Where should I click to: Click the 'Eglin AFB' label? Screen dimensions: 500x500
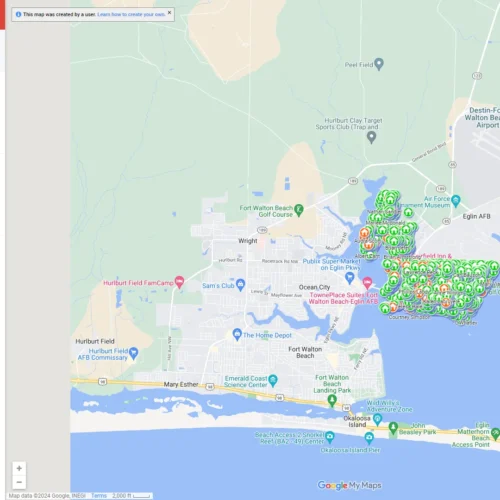point(476,216)
